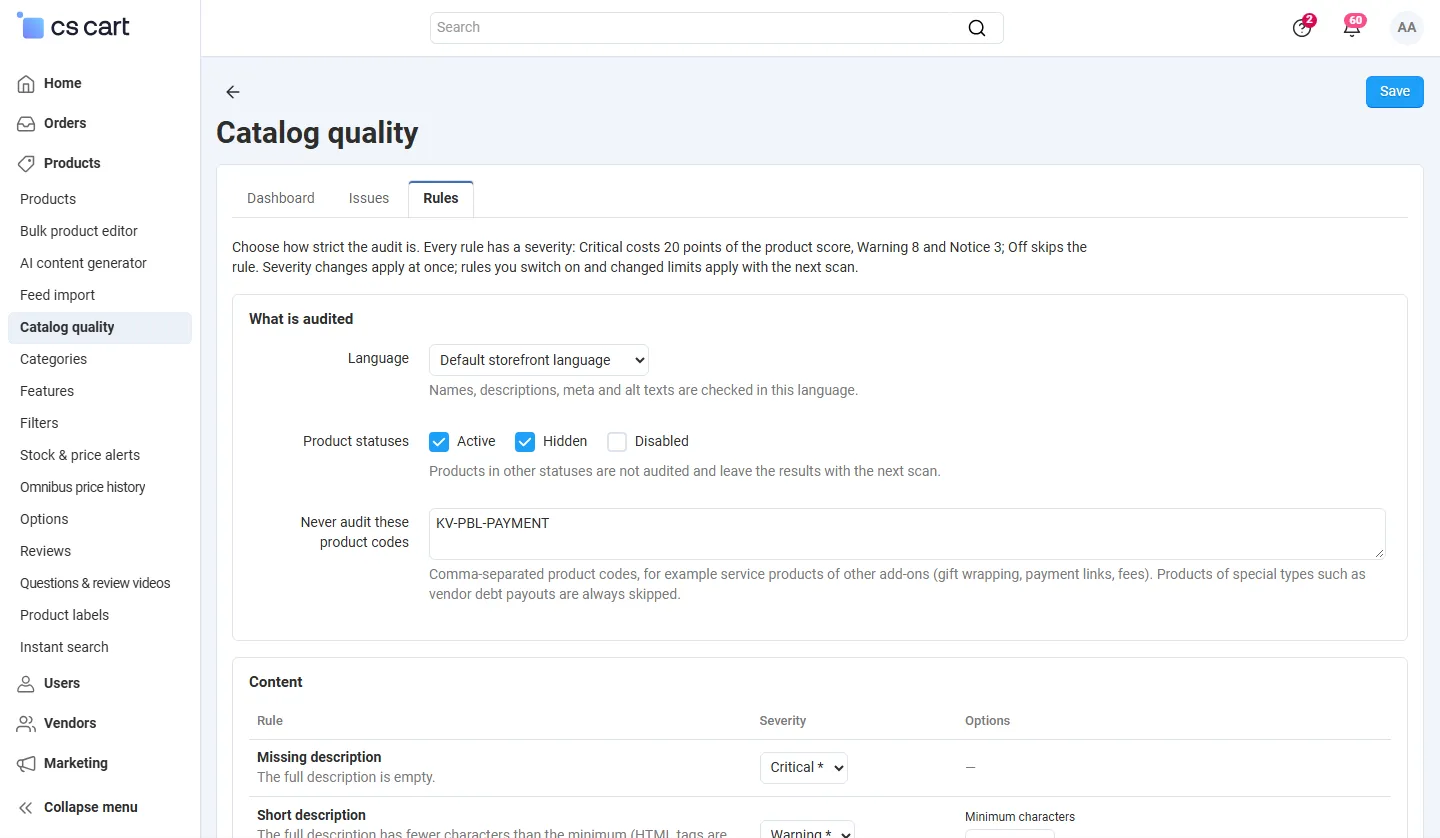
Task: Click the CS-Cart logo
Action: (x=73, y=27)
